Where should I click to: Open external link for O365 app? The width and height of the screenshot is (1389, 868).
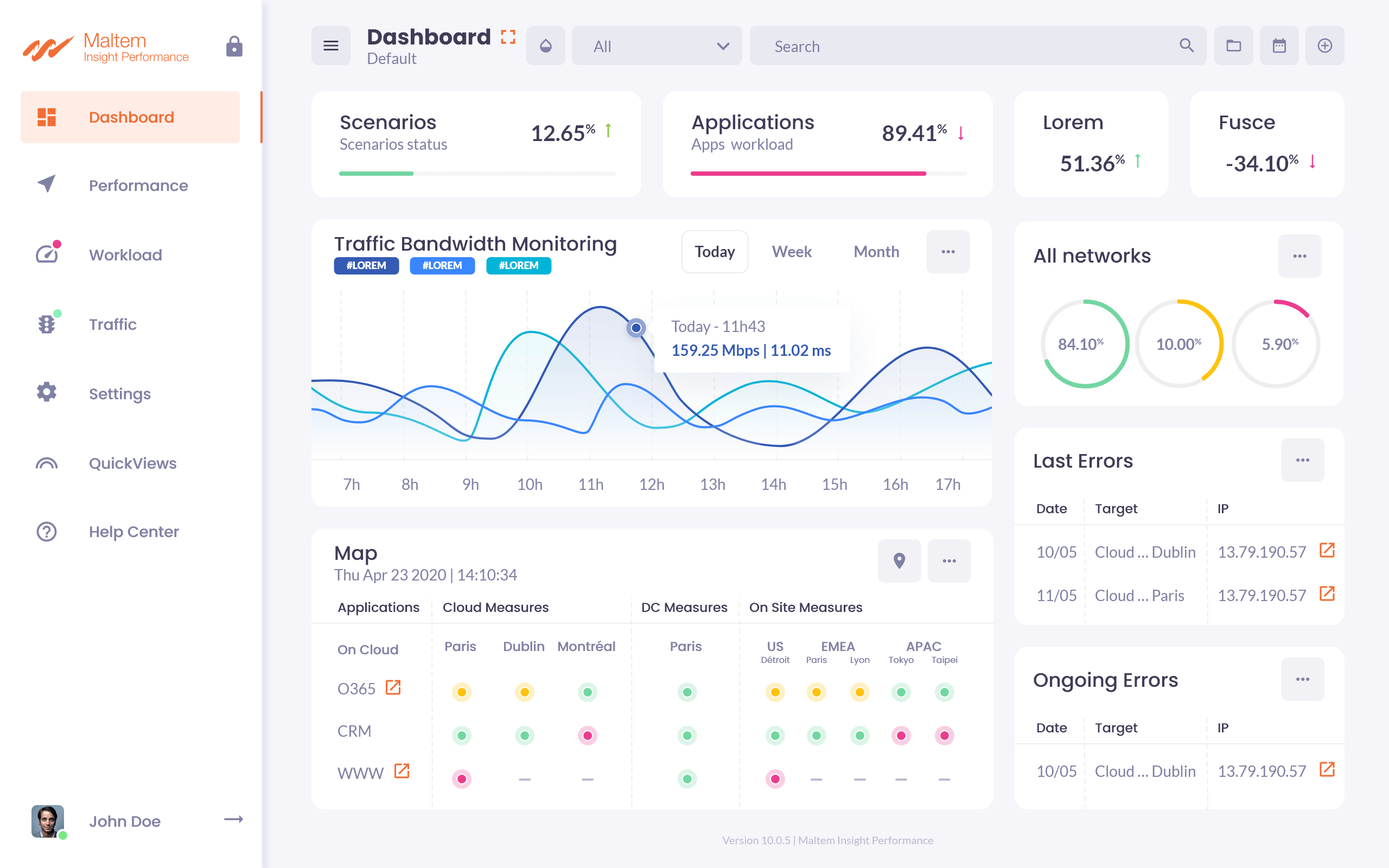[393, 687]
